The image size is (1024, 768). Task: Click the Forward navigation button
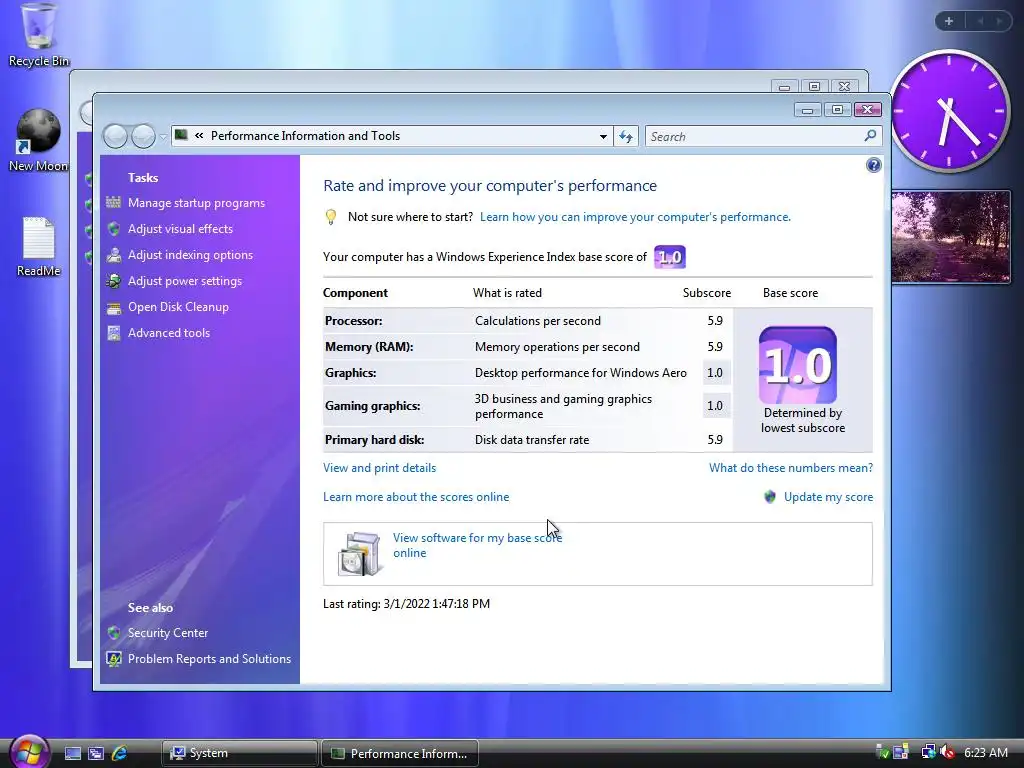[143, 136]
